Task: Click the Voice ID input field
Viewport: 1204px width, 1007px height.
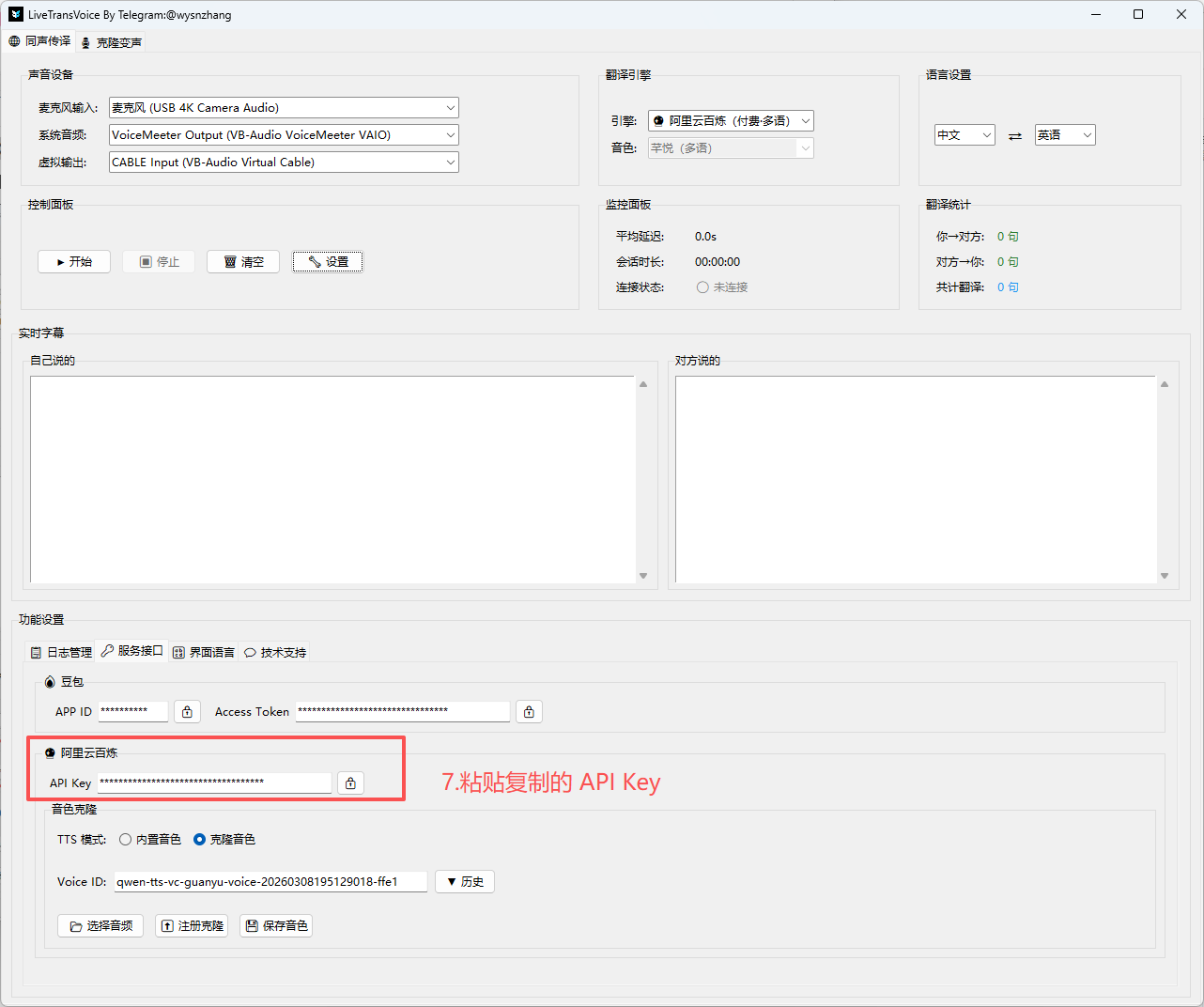Action: click(x=270, y=882)
